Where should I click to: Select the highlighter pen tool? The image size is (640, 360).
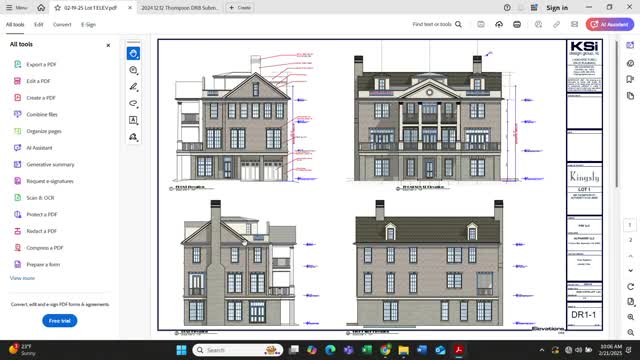pyautogui.click(x=133, y=87)
